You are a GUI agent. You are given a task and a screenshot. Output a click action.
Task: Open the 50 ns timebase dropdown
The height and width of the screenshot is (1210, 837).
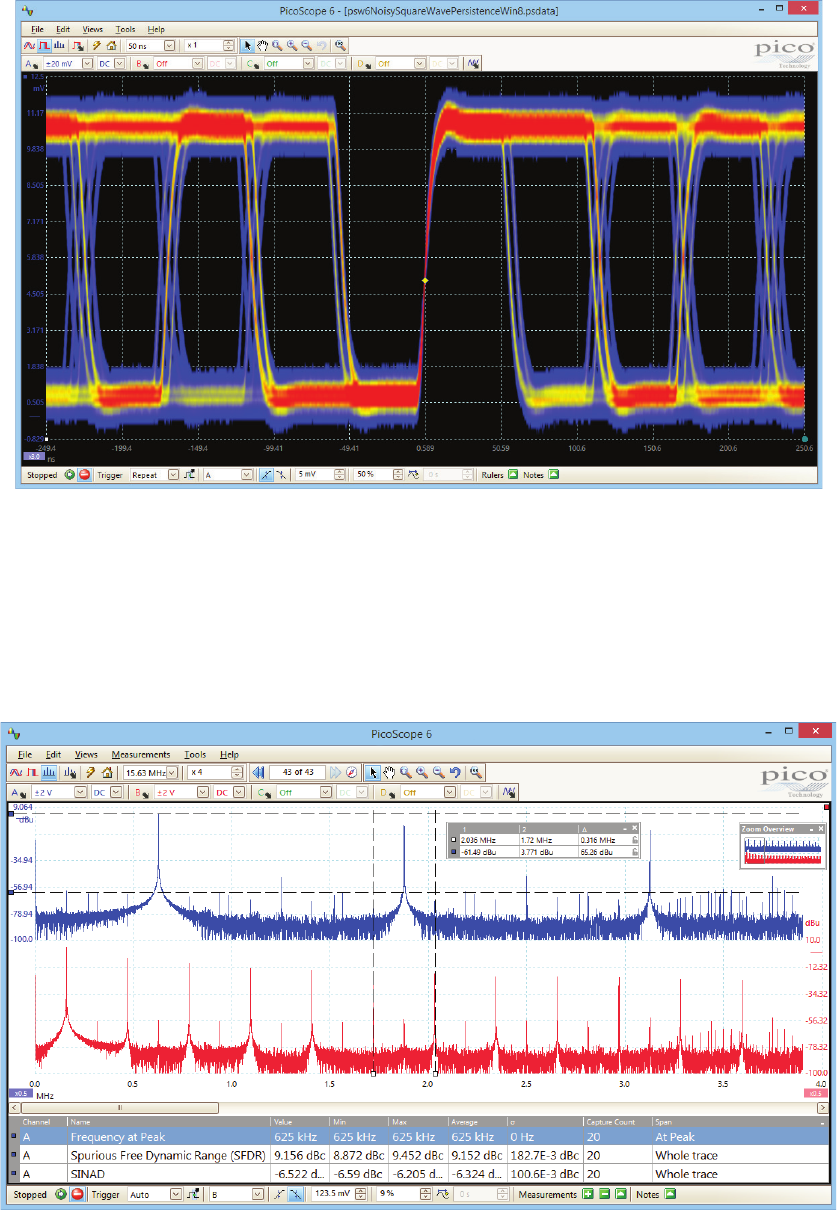click(169, 45)
